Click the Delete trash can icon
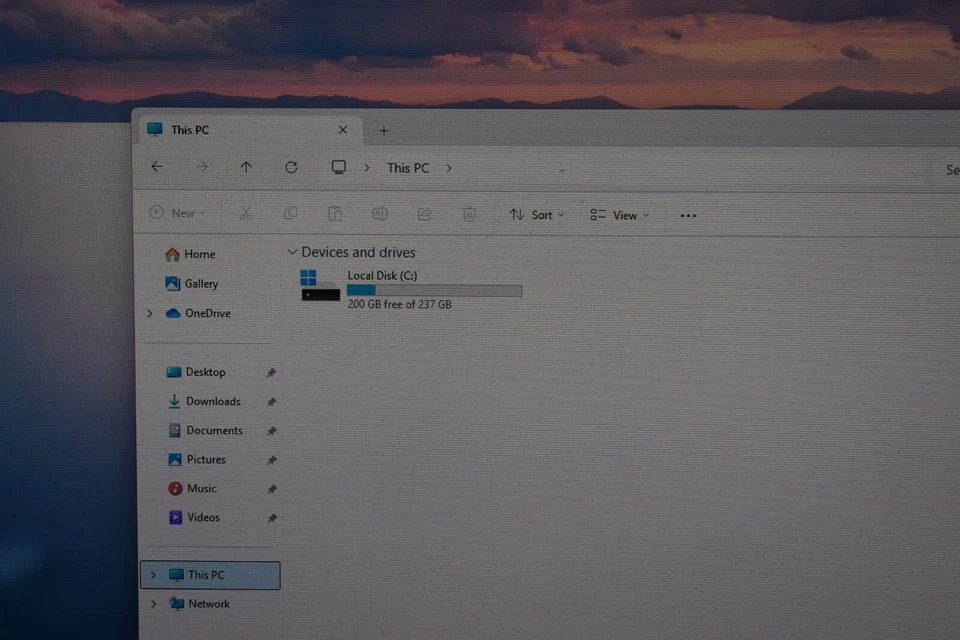The height and width of the screenshot is (640, 960). [469, 214]
